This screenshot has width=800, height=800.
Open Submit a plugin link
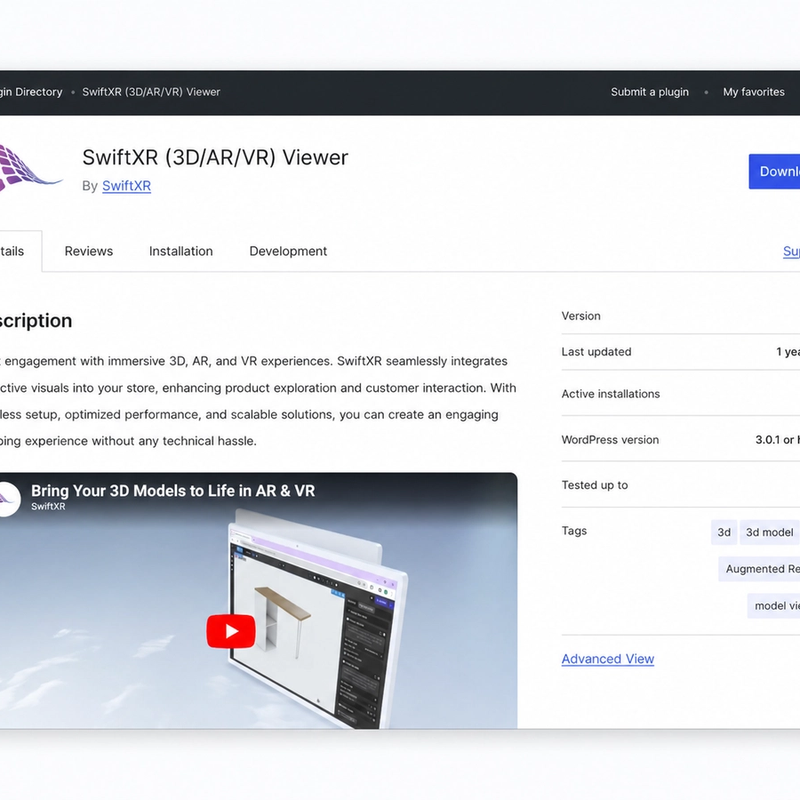coord(649,92)
